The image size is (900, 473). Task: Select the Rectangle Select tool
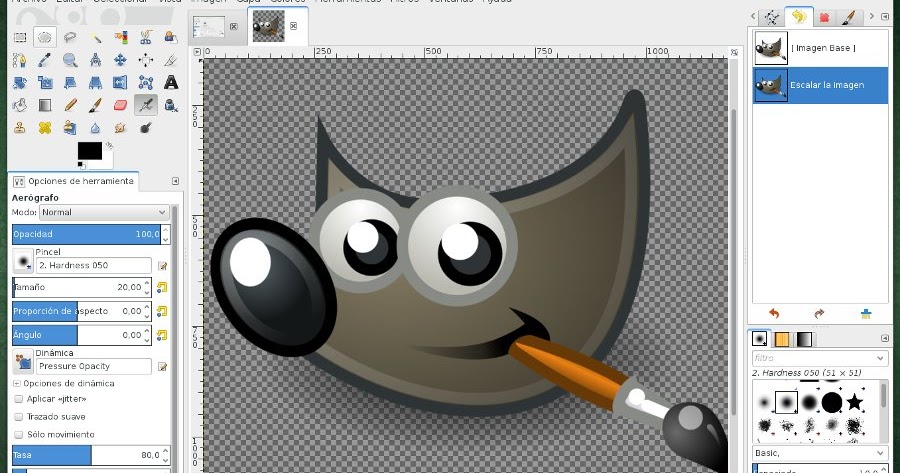(x=20, y=38)
